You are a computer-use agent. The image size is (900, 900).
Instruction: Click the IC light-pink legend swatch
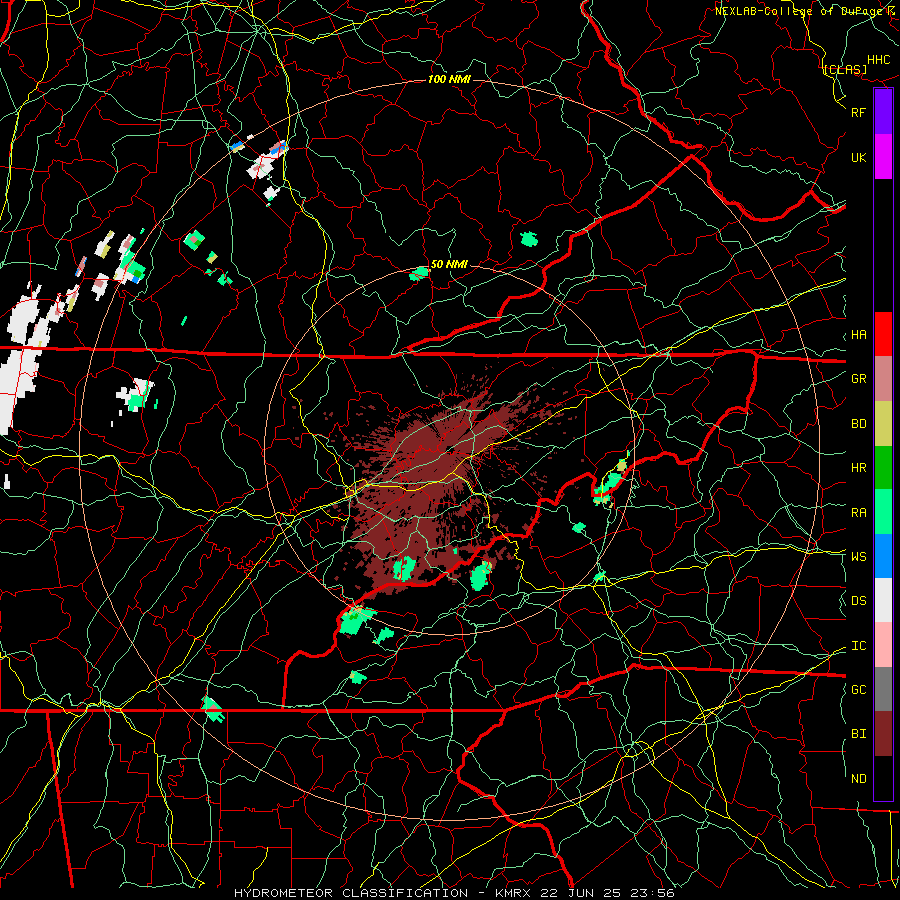tap(883, 645)
